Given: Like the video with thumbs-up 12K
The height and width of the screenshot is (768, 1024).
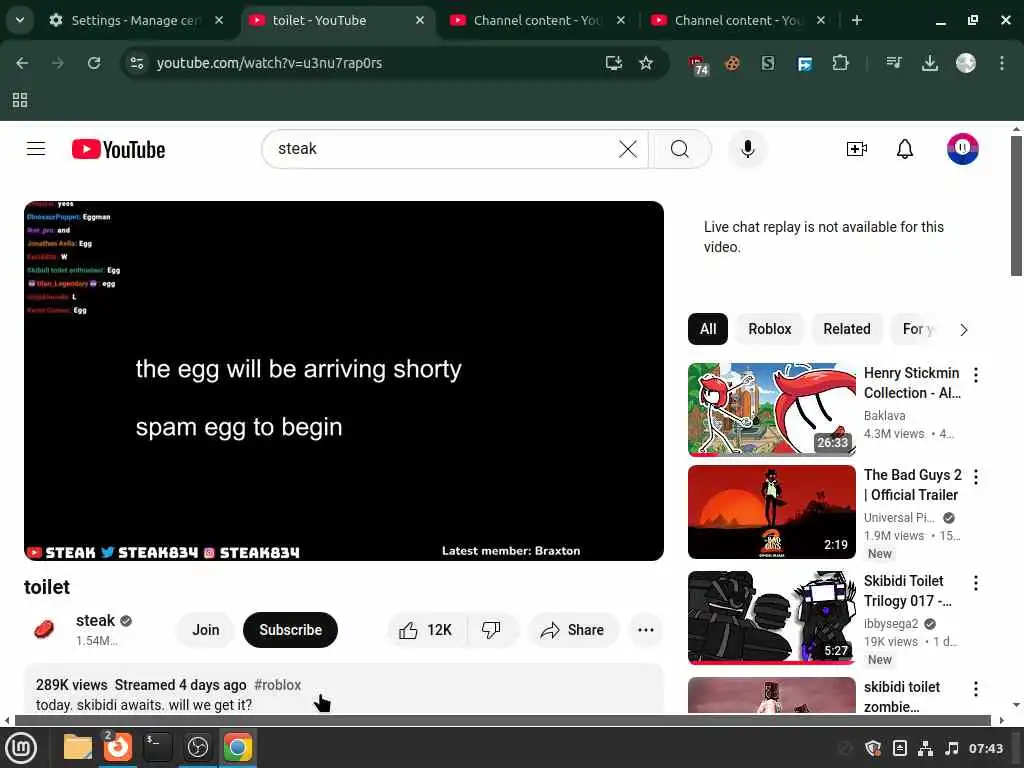Looking at the screenshot, I should coord(427,630).
